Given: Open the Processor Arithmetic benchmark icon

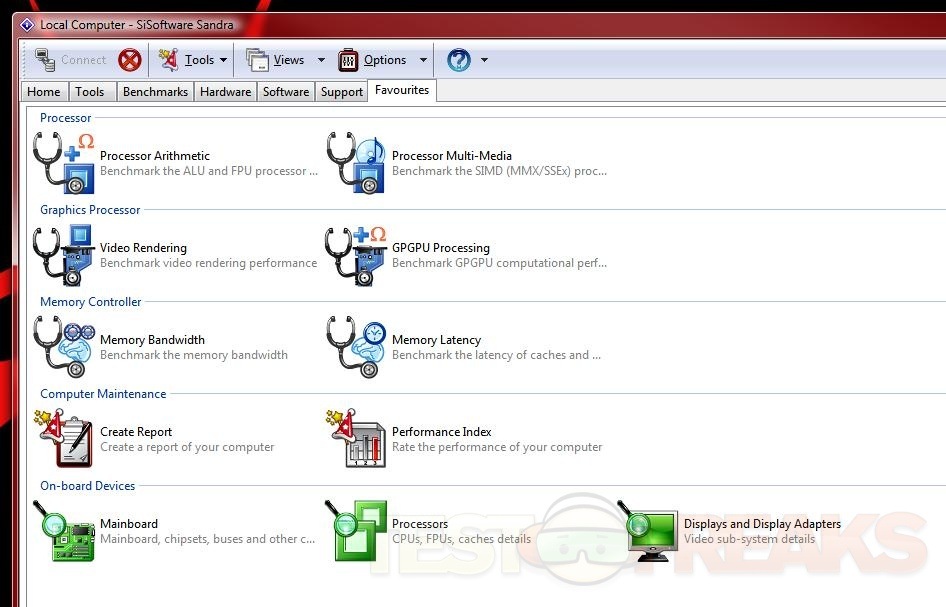Looking at the screenshot, I should pos(64,163).
